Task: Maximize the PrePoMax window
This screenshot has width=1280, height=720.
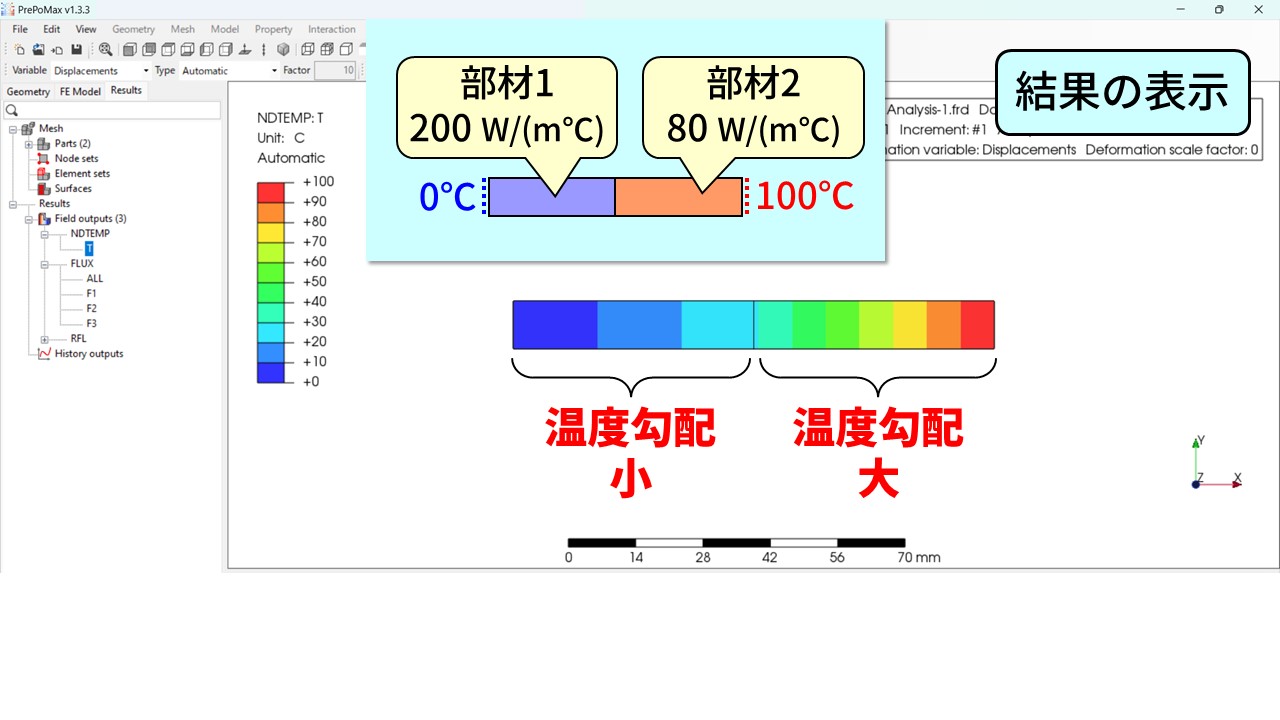Action: pos(1219,9)
